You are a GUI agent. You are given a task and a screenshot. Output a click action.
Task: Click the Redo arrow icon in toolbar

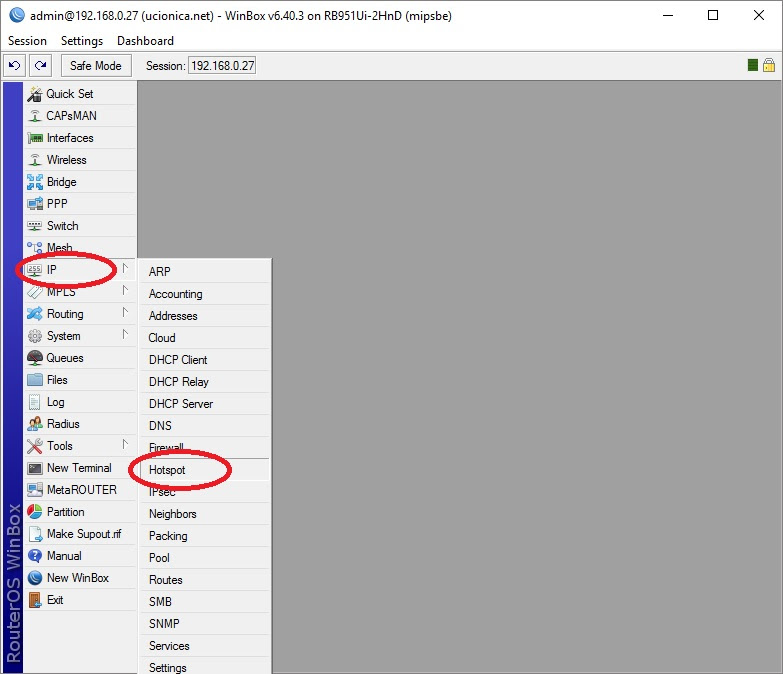(x=40, y=65)
